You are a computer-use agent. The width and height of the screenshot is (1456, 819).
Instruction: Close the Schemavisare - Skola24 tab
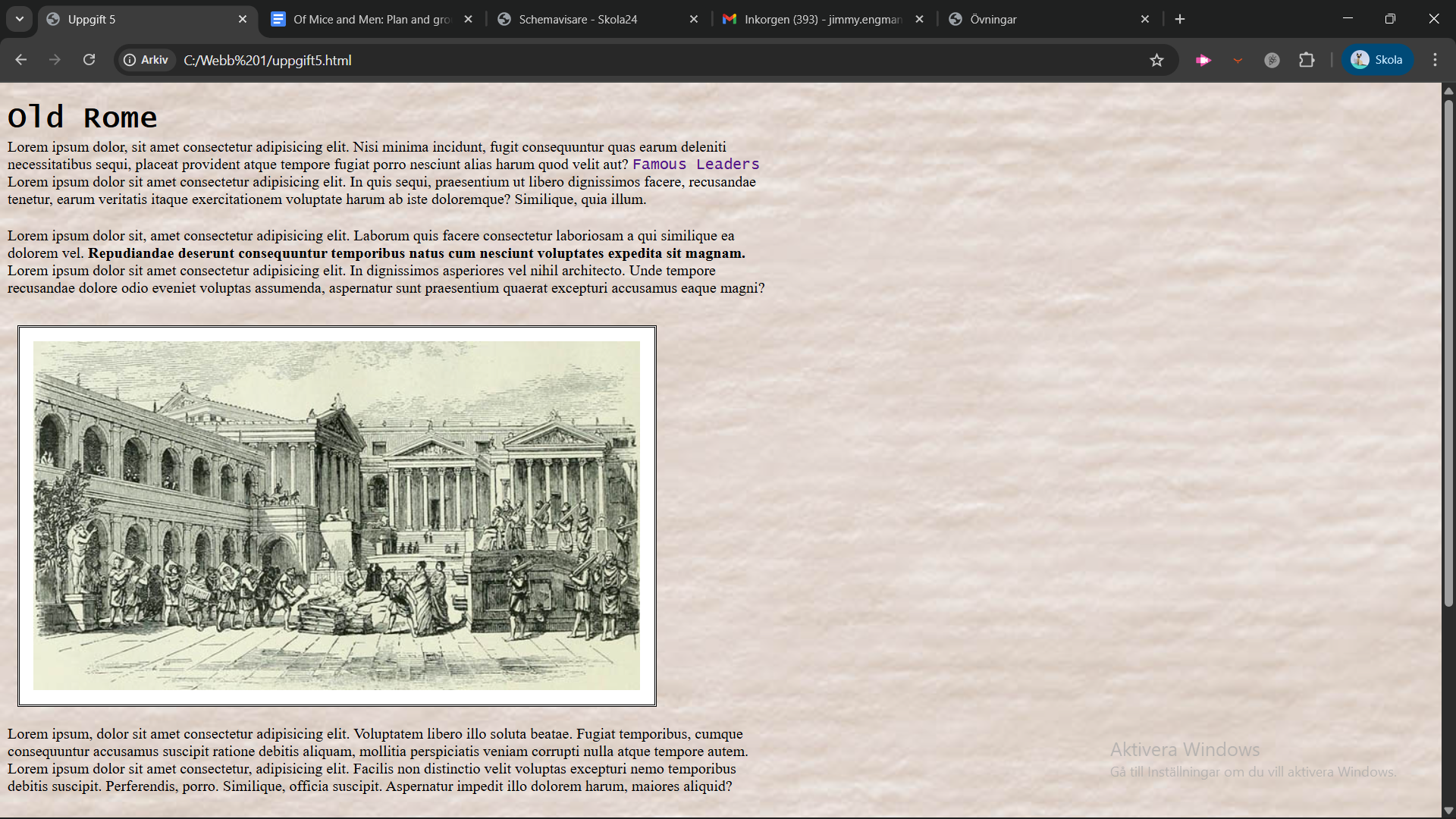pos(694,19)
